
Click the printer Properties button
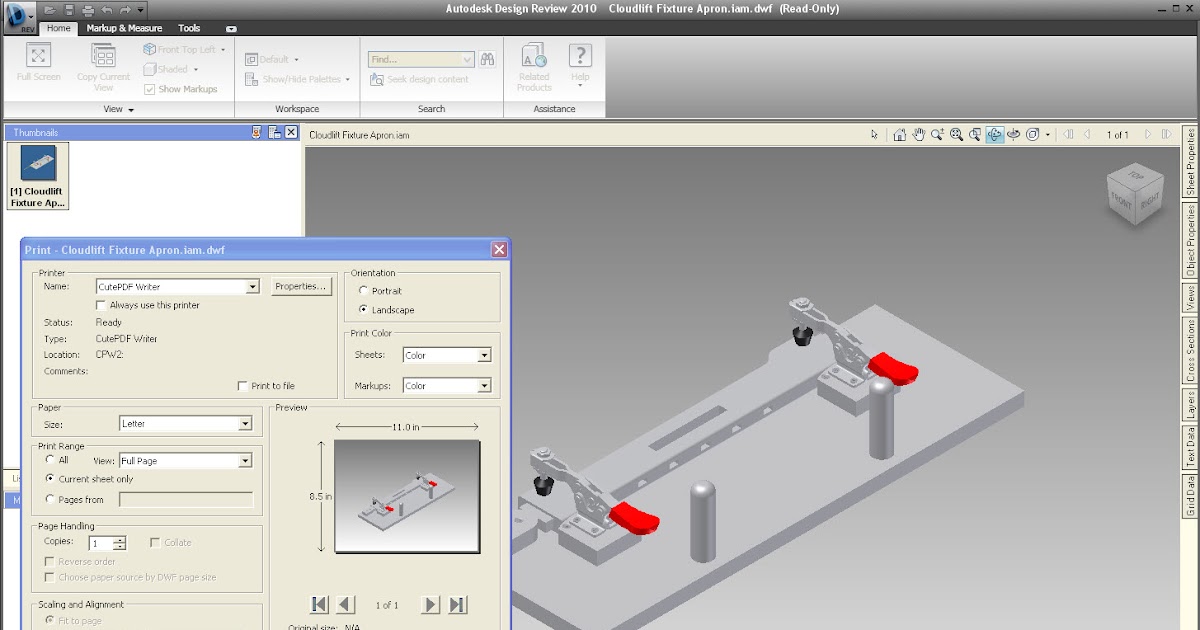[x=302, y=286]
